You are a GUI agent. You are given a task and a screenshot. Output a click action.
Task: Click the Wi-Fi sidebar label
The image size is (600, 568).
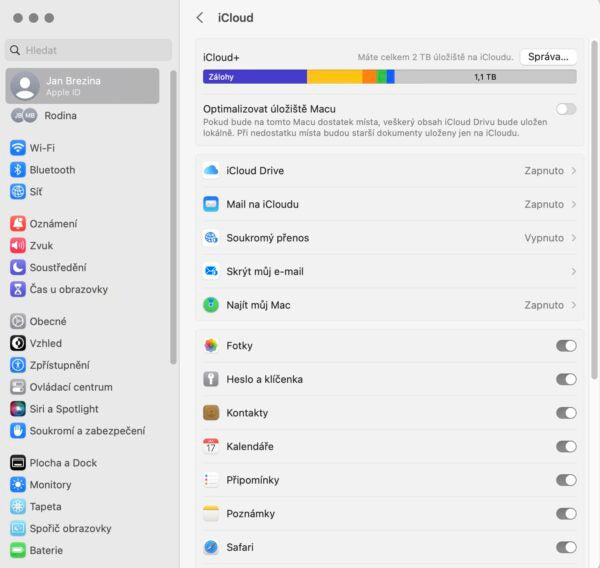pos(42,148)
